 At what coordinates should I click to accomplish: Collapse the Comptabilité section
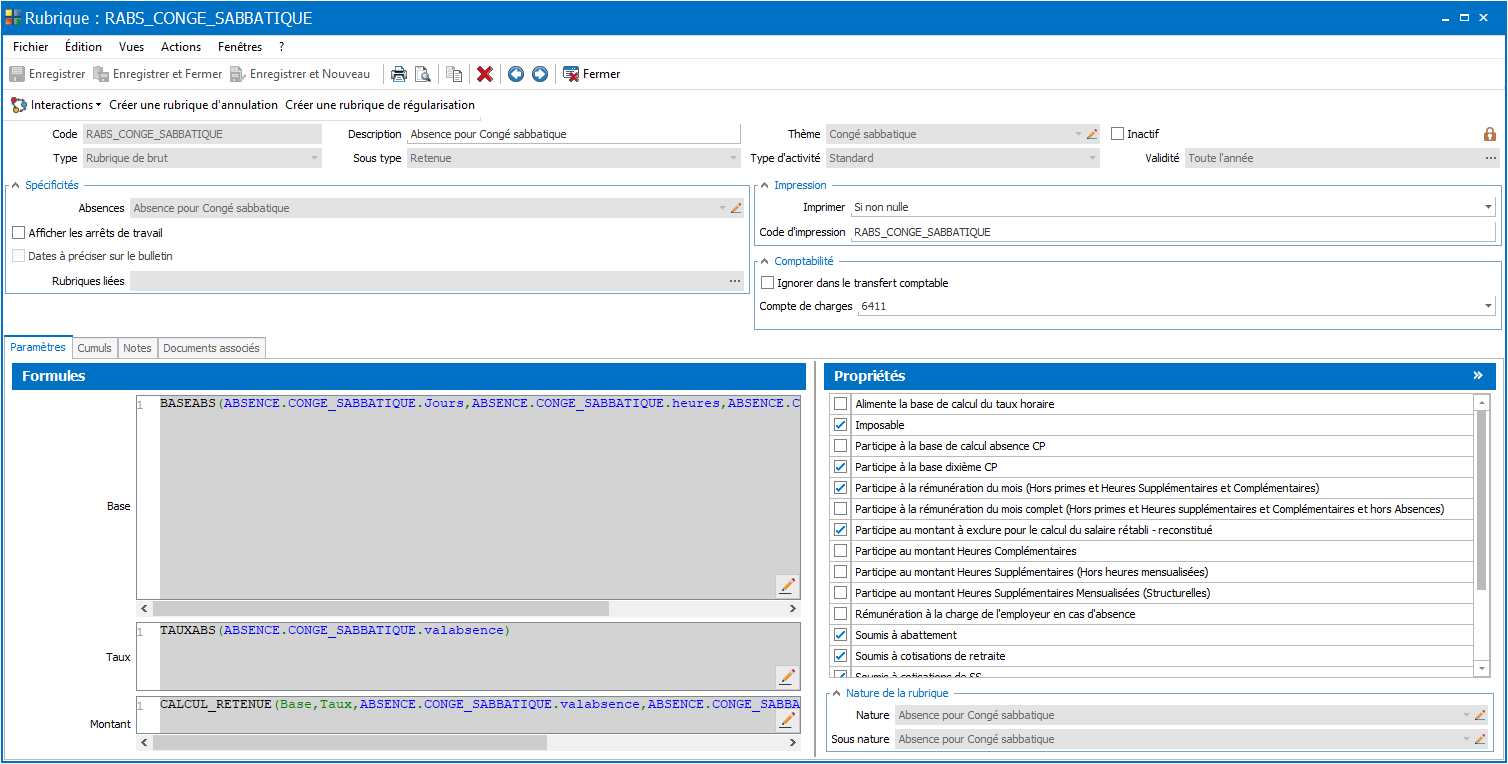tap(764, 261)
